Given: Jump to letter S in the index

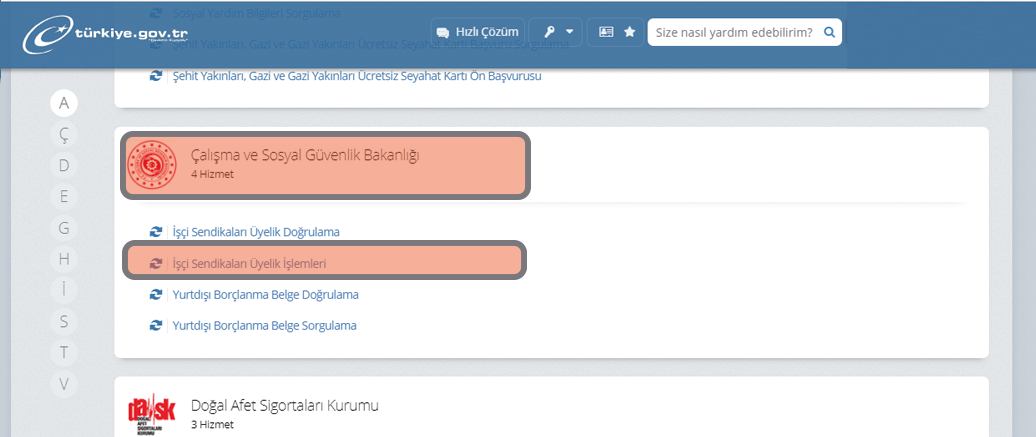Looking at the screenshot, I should click(64, 322).
